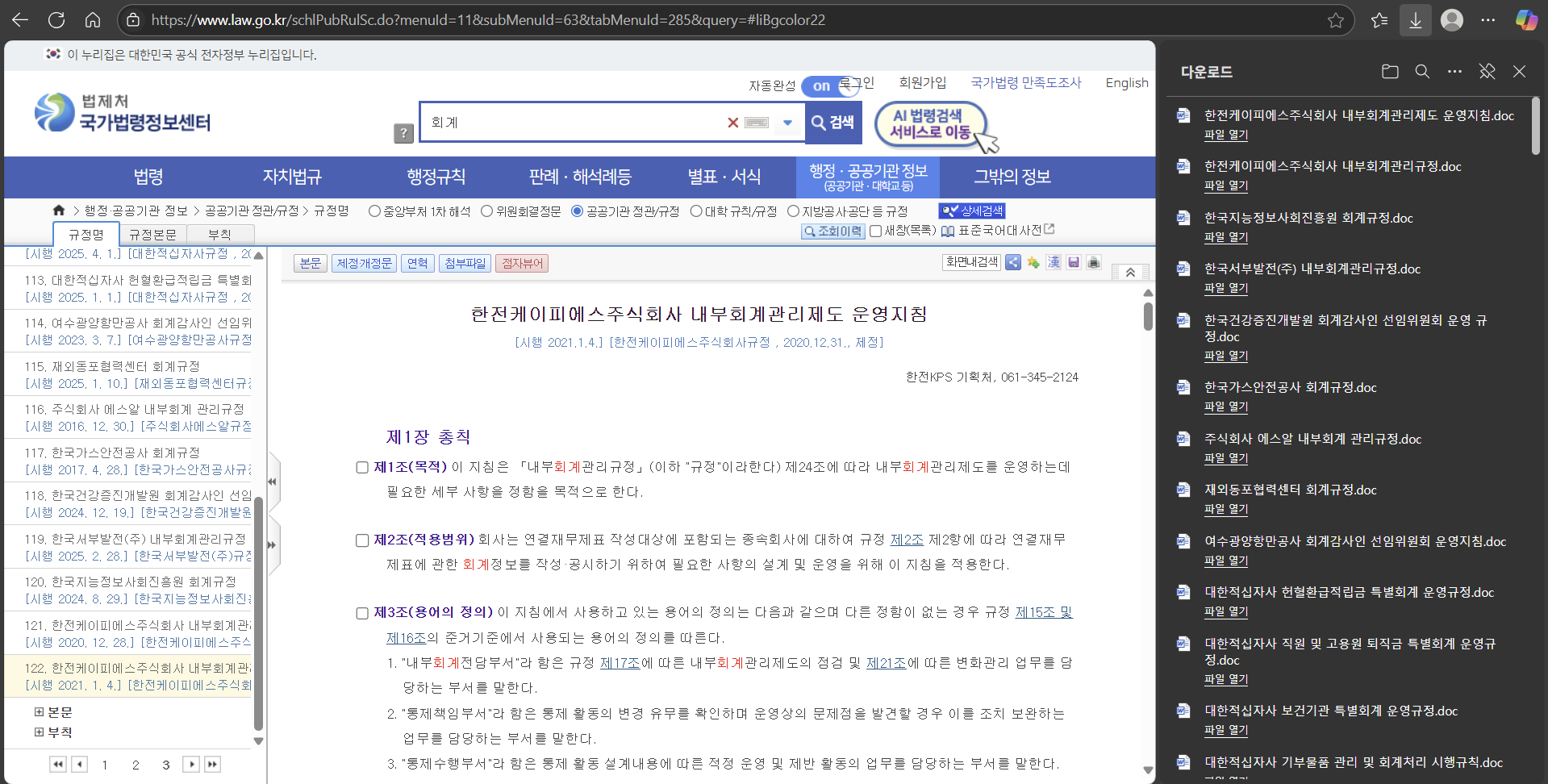Toggle the Hanja (漢) conversion icon
This screenshot has width=1548, height=784.
tap(1054, 262)
